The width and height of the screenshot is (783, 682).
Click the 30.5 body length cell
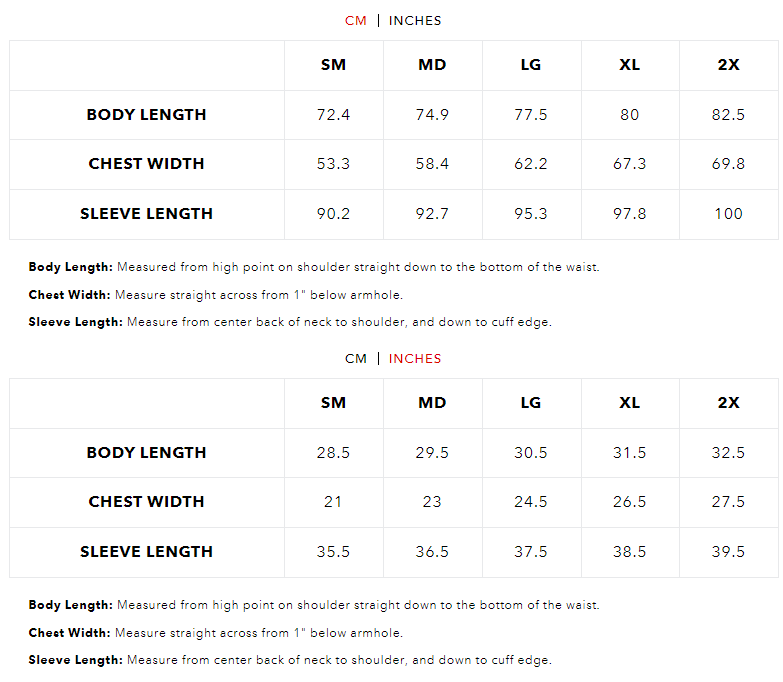[x=531, y=453]
